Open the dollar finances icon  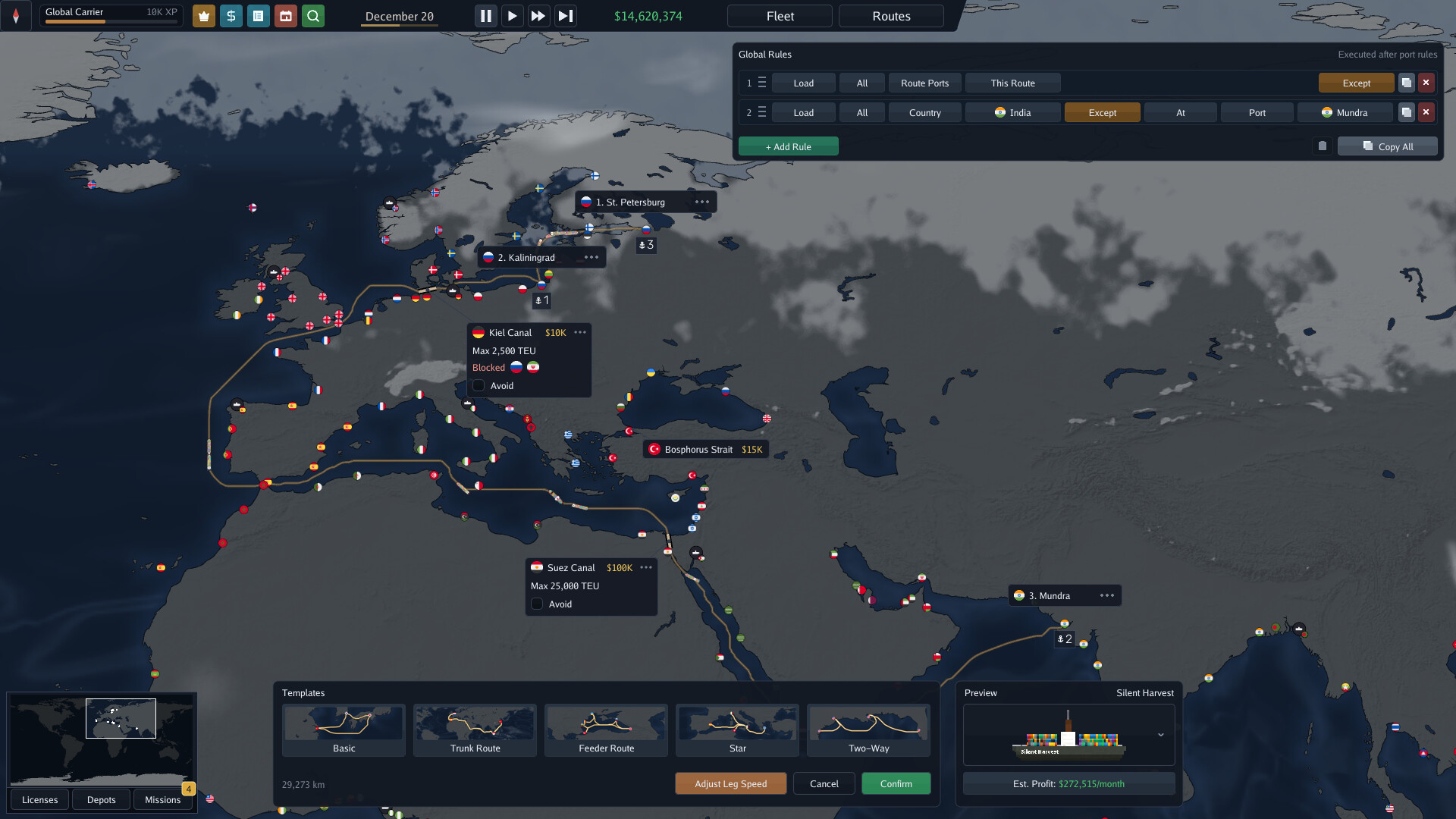pyautogui.click(x=231, y=16)
